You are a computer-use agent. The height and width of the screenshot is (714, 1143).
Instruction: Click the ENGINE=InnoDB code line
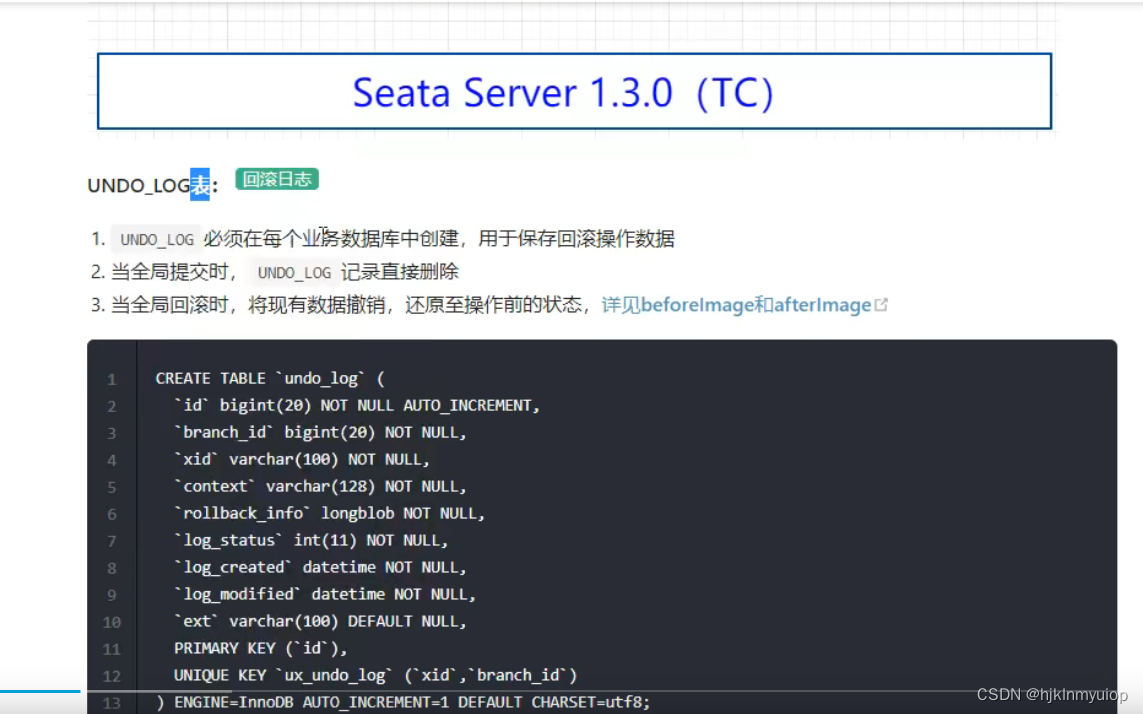click(x=402, y=702)
